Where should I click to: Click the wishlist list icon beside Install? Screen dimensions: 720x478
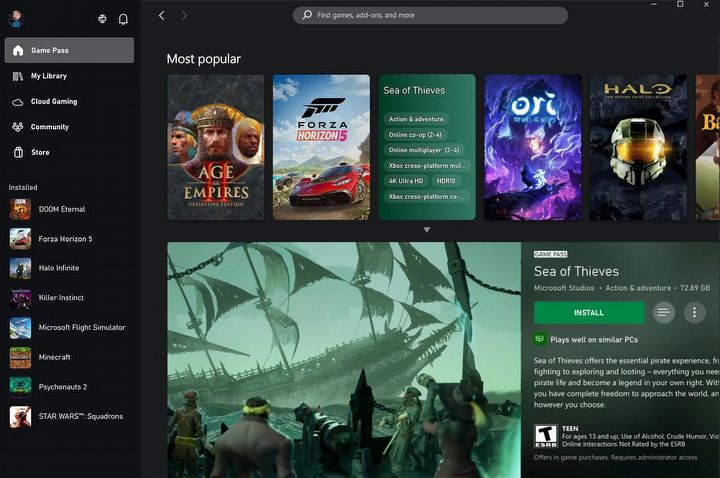coord(663,312)
